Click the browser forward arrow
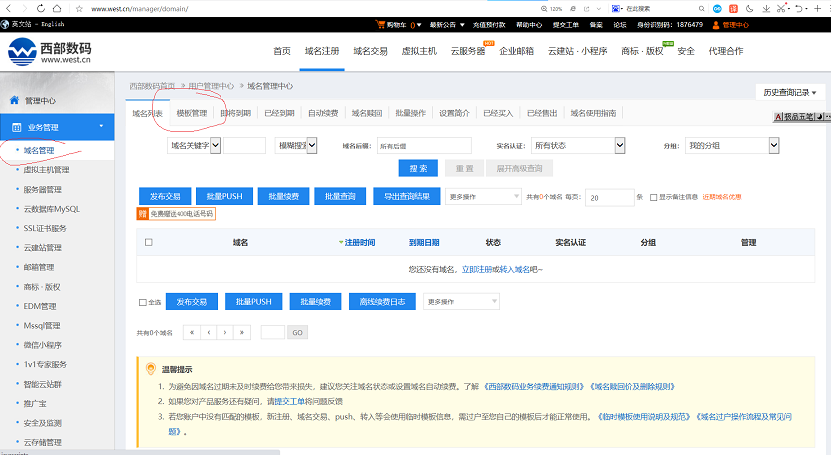This screenshot has height=455, width=831. (x=24, y=8)
